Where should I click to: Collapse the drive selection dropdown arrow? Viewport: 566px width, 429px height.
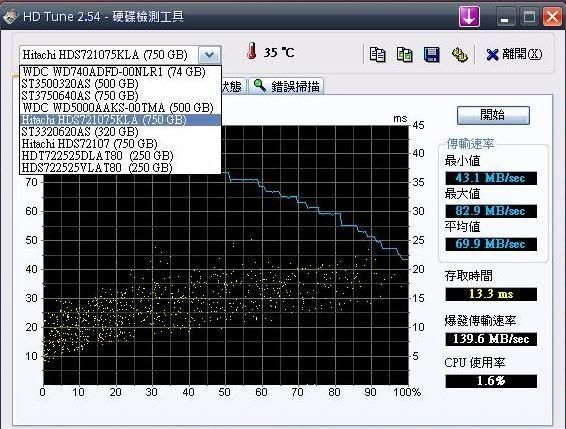pos(209,55)
